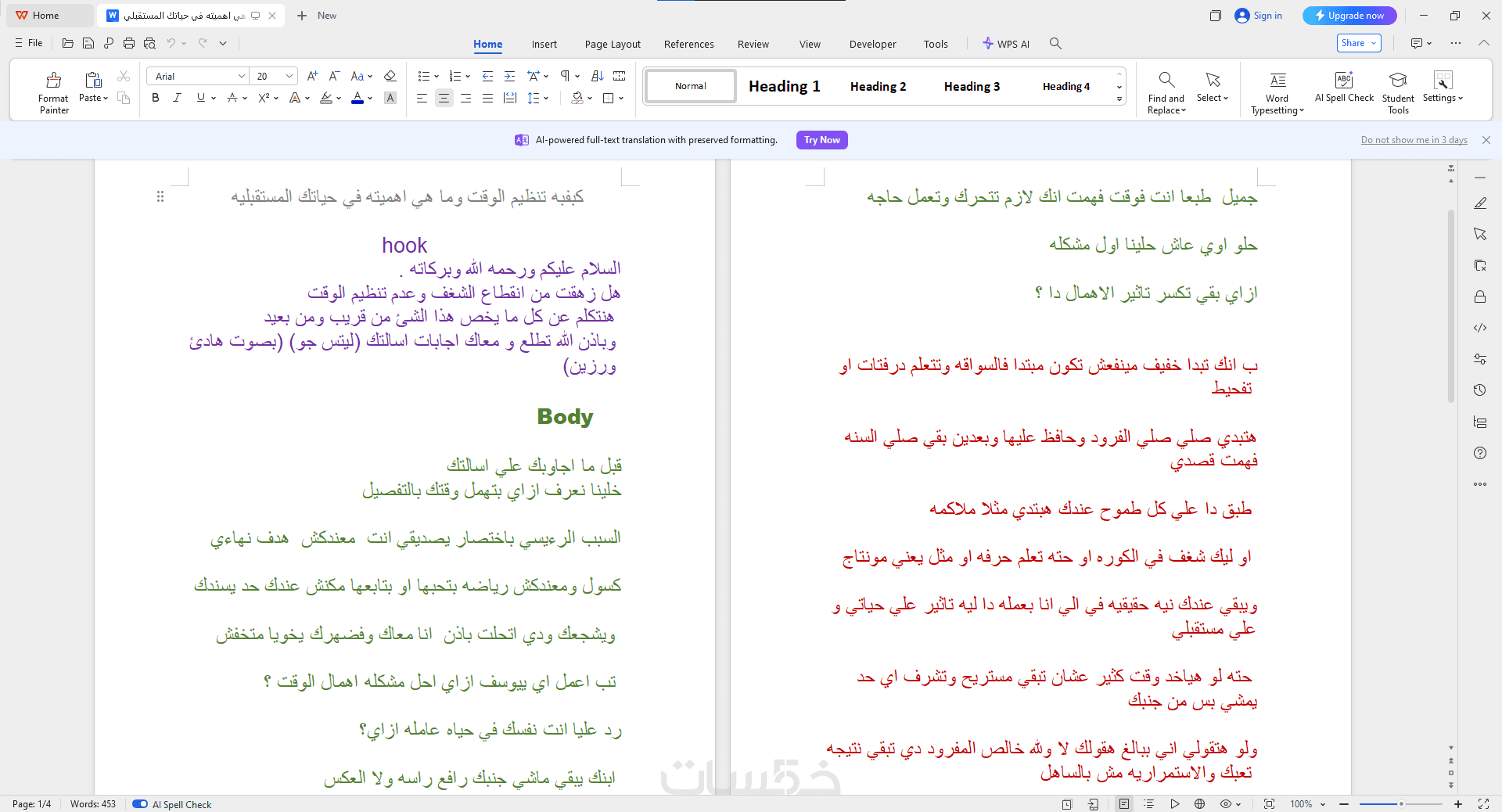
Task: Expand the styles gallery
Action: [x=1119, y=99]
